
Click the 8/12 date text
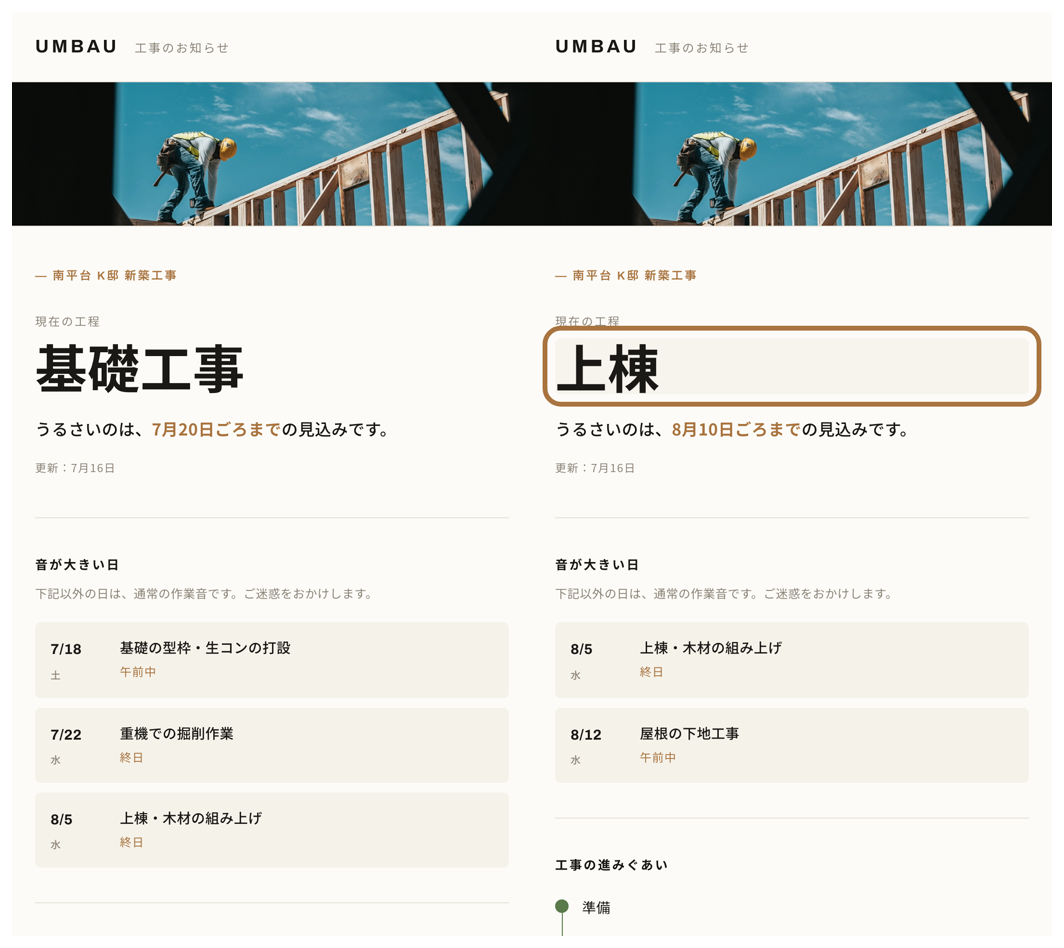point(586,735)
